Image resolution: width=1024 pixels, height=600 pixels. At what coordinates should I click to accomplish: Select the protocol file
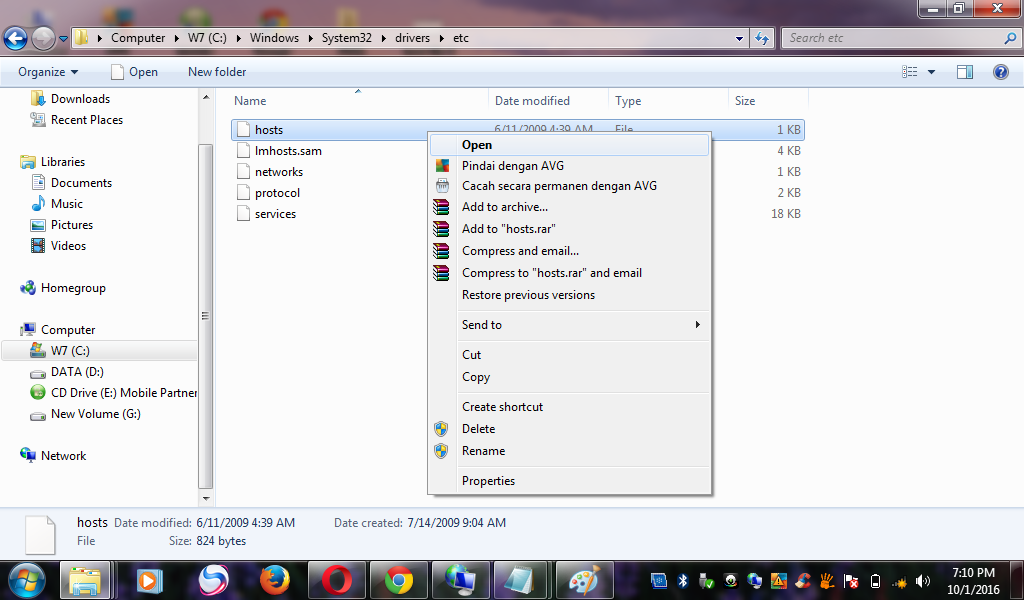[278, 193]
